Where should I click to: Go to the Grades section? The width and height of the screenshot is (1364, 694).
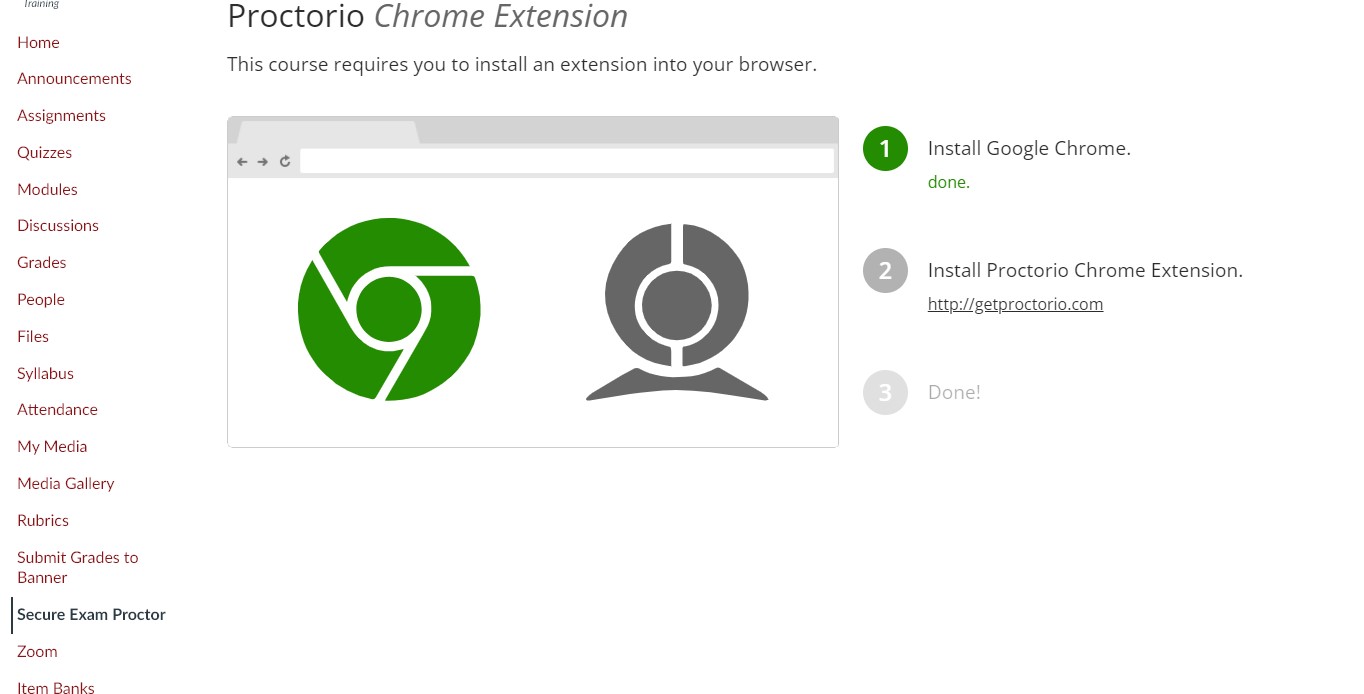pos(41,262)
